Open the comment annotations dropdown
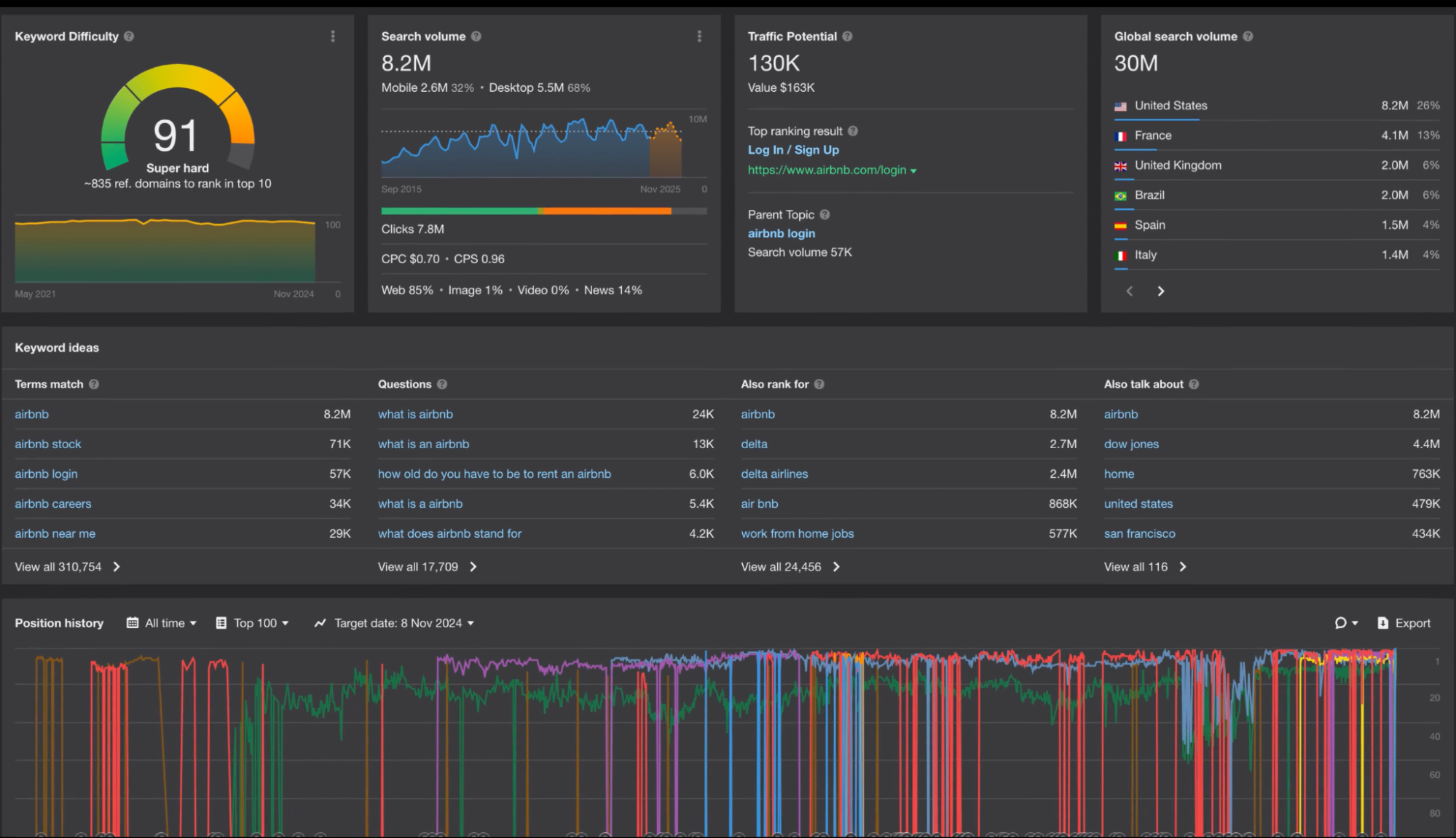This screenshot has width=1456, height=838. point(1346,623)
